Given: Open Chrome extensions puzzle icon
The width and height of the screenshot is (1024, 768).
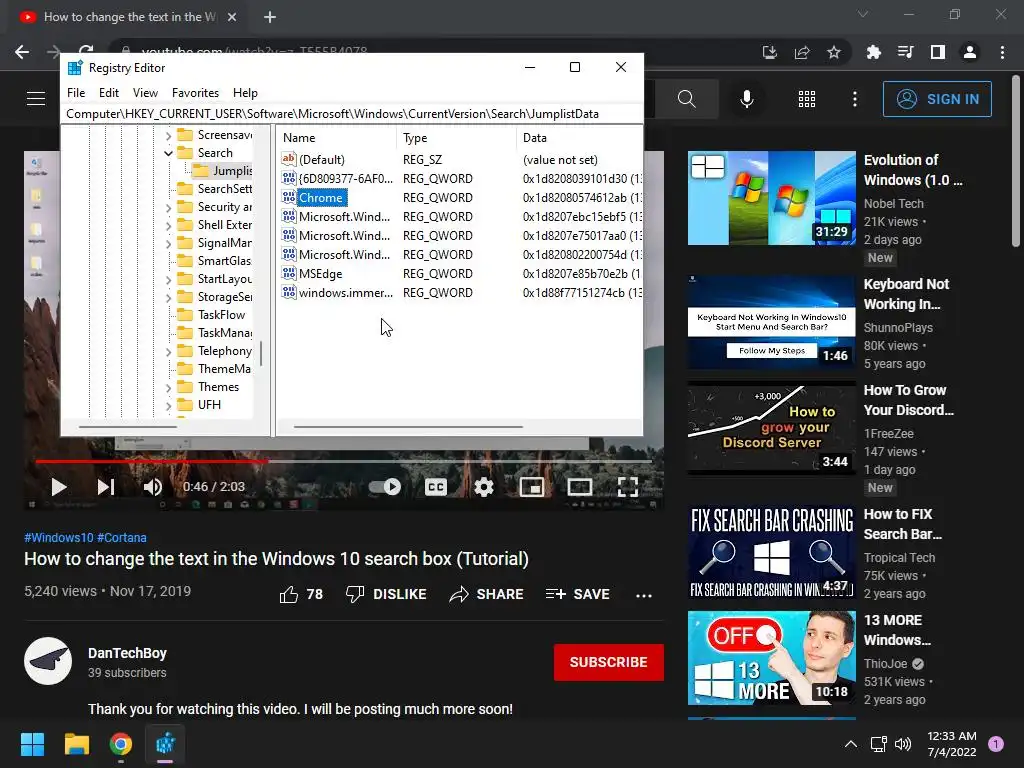Looking at the screenshot, I should [873, 52].
